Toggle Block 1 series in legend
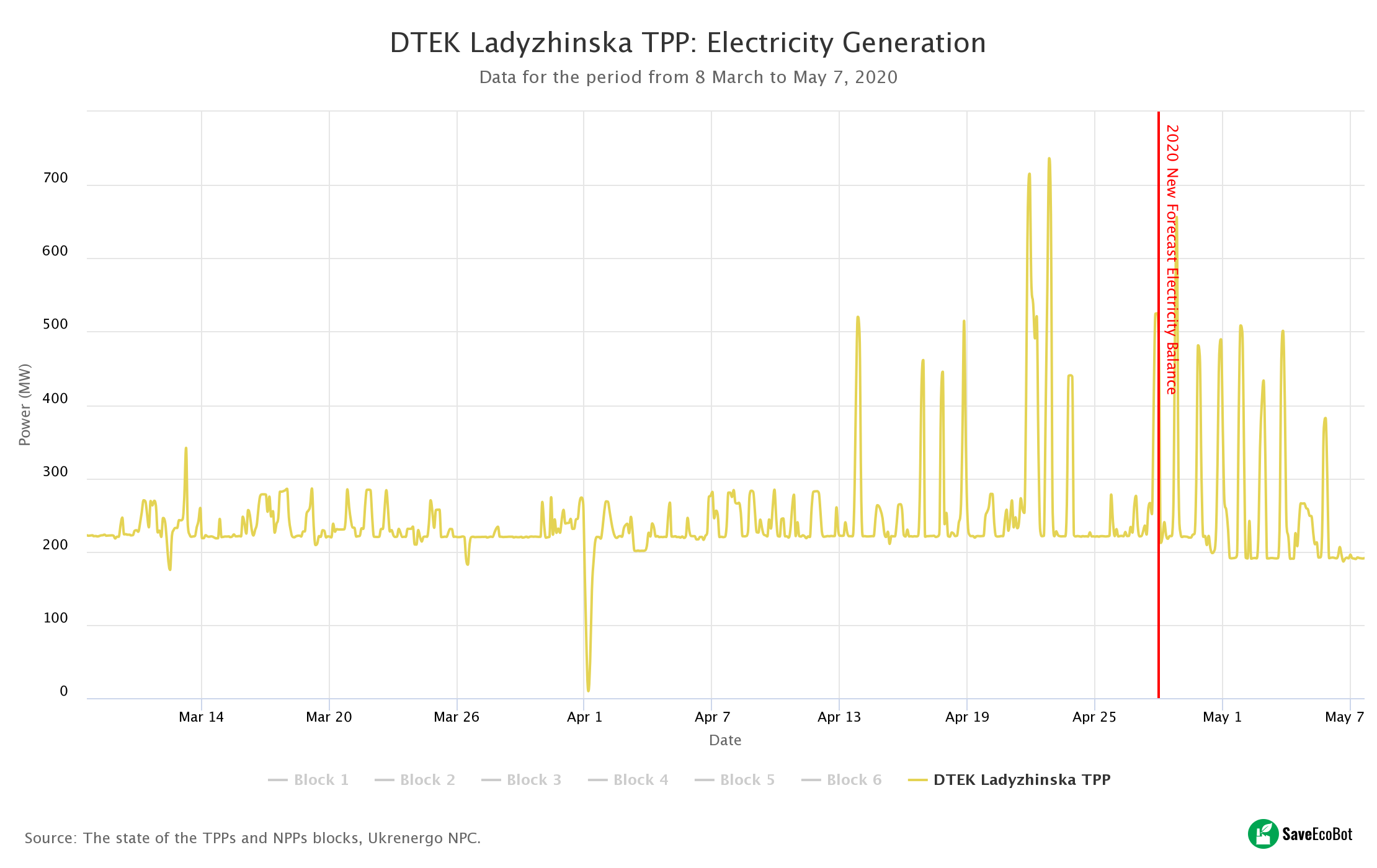The image size is (1377, 868). [x=308, y=780]
